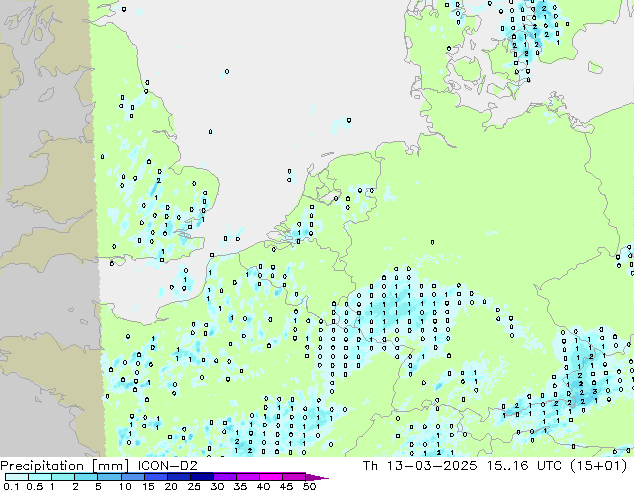Pick the 30–35 mm purple legend segment
Image resolution: width=634 pixels, height=490 pixels.
225,477
